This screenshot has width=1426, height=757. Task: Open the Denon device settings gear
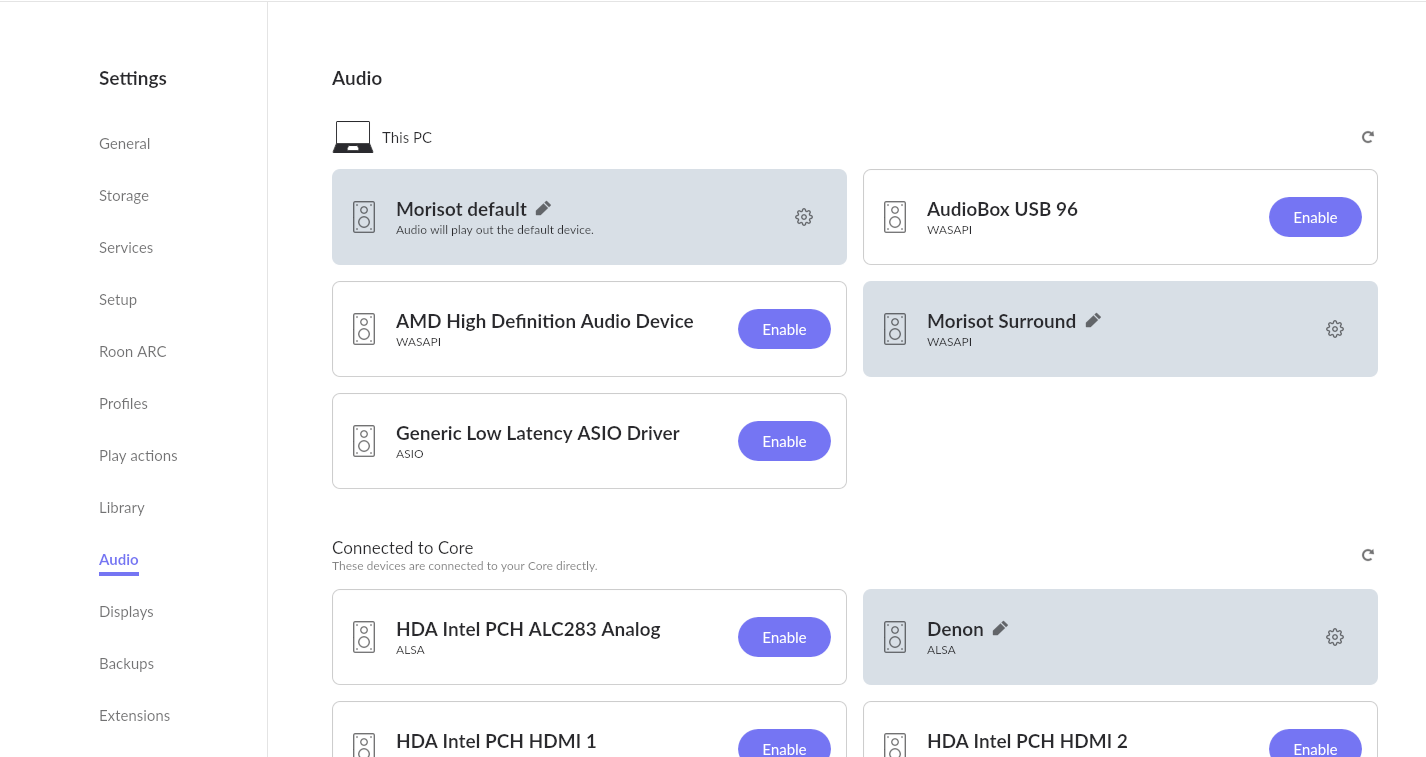click(1334, 637)
